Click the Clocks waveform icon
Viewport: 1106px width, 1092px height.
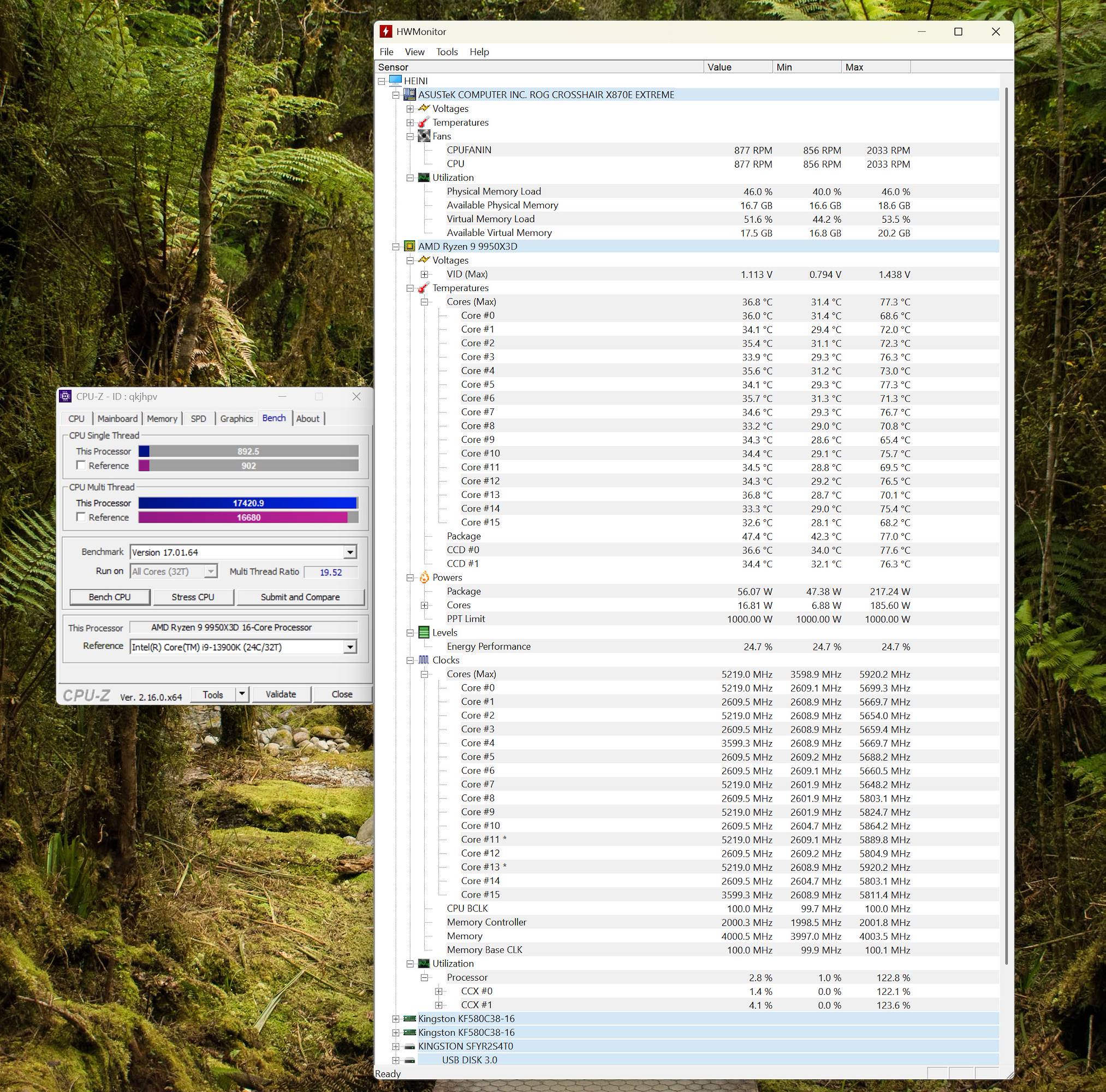424,660
